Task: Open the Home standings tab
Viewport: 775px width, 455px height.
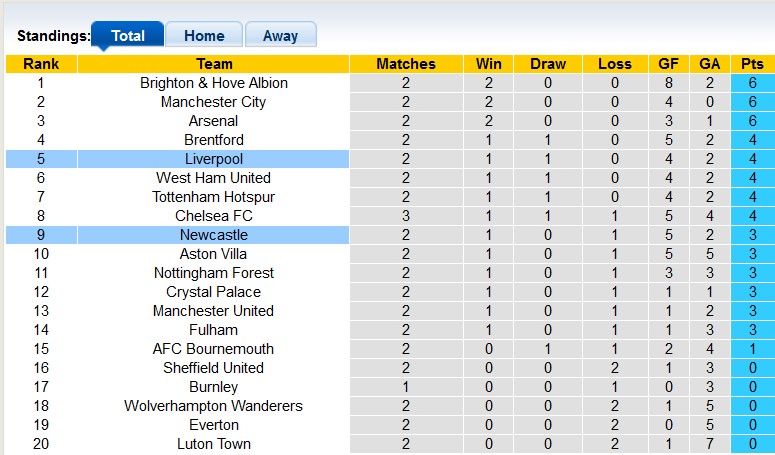Action: click(203, 36)
